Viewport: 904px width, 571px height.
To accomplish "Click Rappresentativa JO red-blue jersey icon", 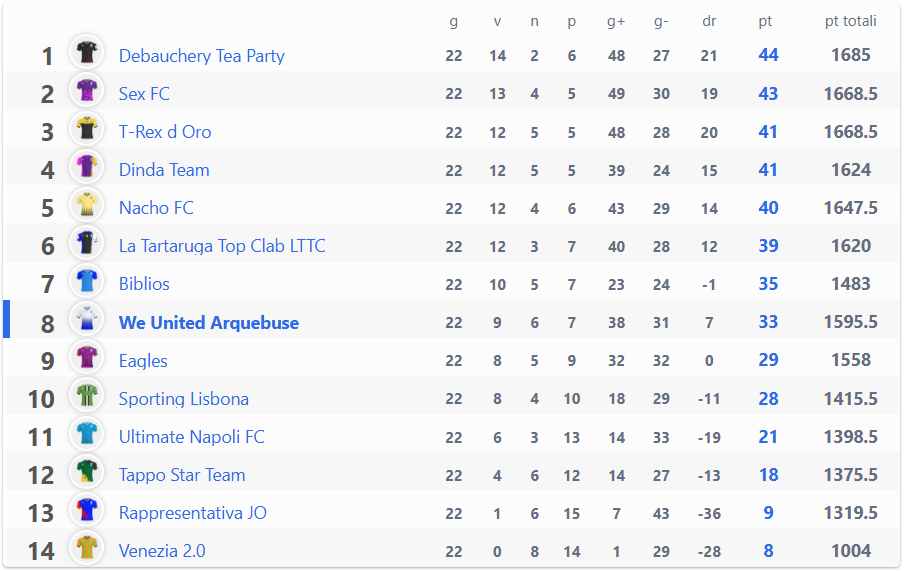I will pyautogui.click(x=86, y=509).
